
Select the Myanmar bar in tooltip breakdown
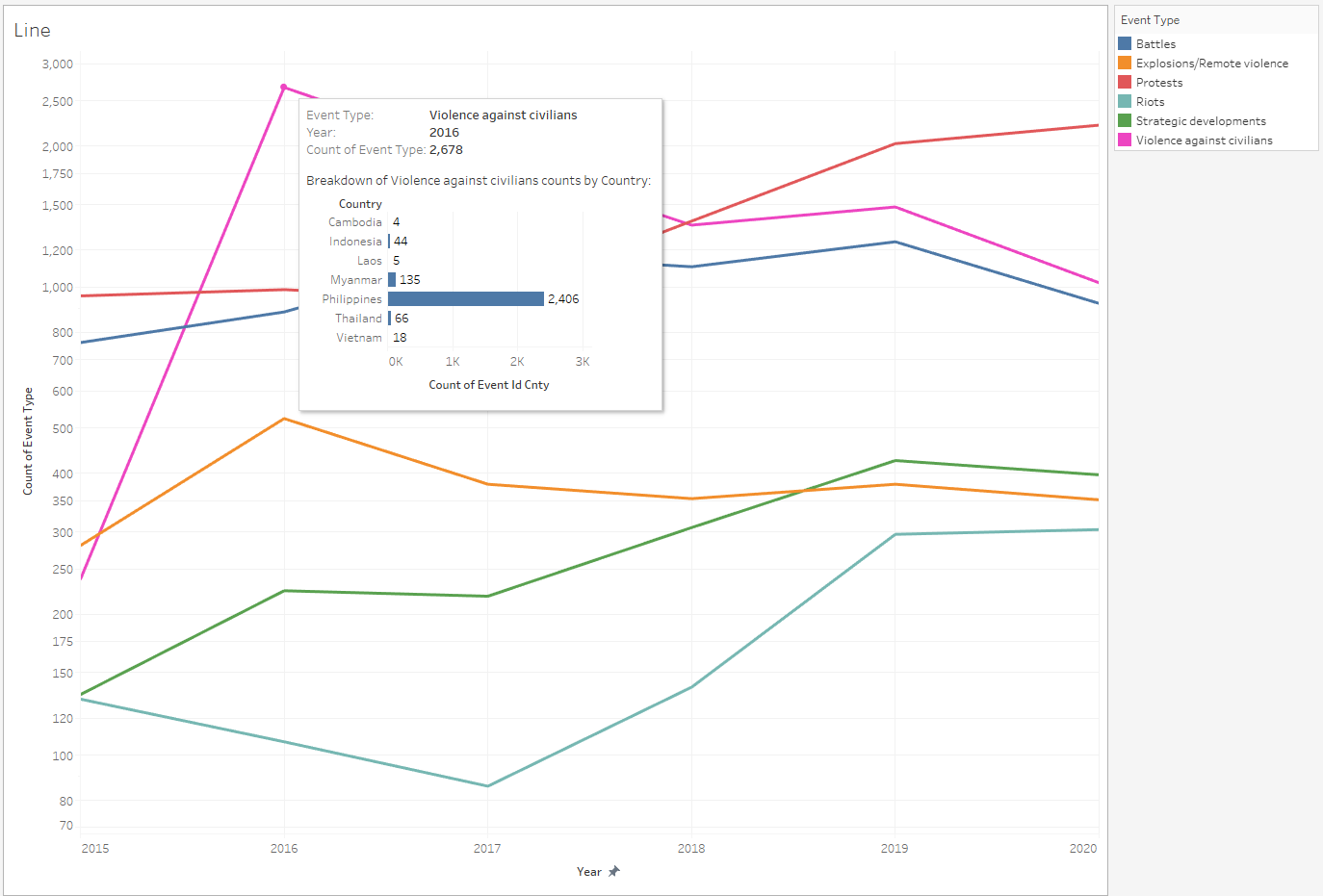point(392,280)
